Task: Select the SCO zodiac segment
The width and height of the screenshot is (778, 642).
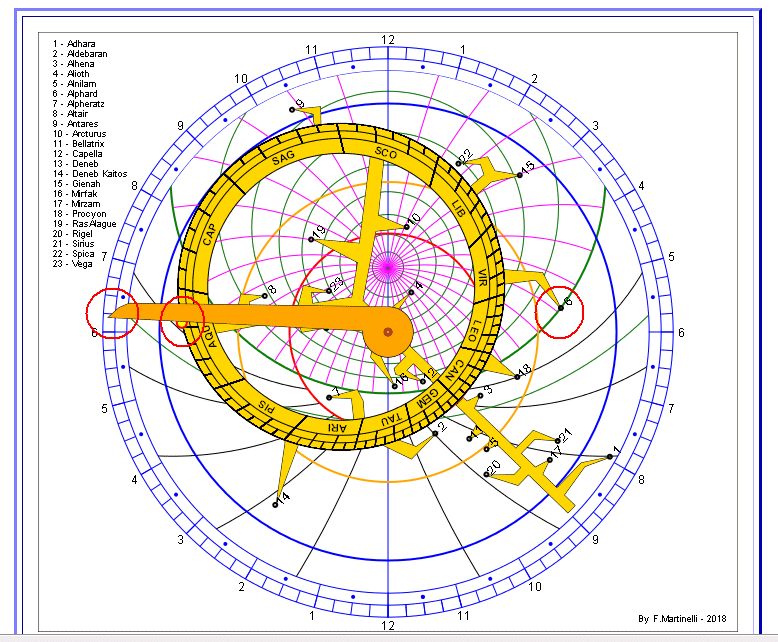Action: tap(386, 152)
